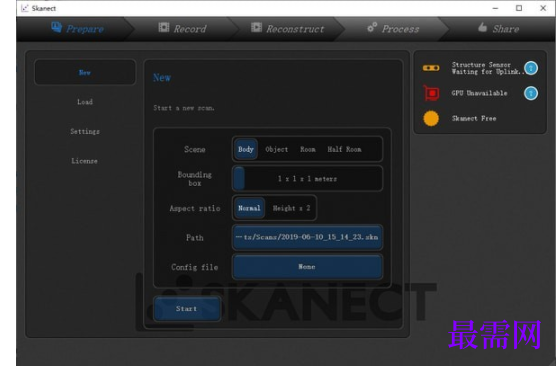Click the Skanect Free license text

tap(474, 119)
